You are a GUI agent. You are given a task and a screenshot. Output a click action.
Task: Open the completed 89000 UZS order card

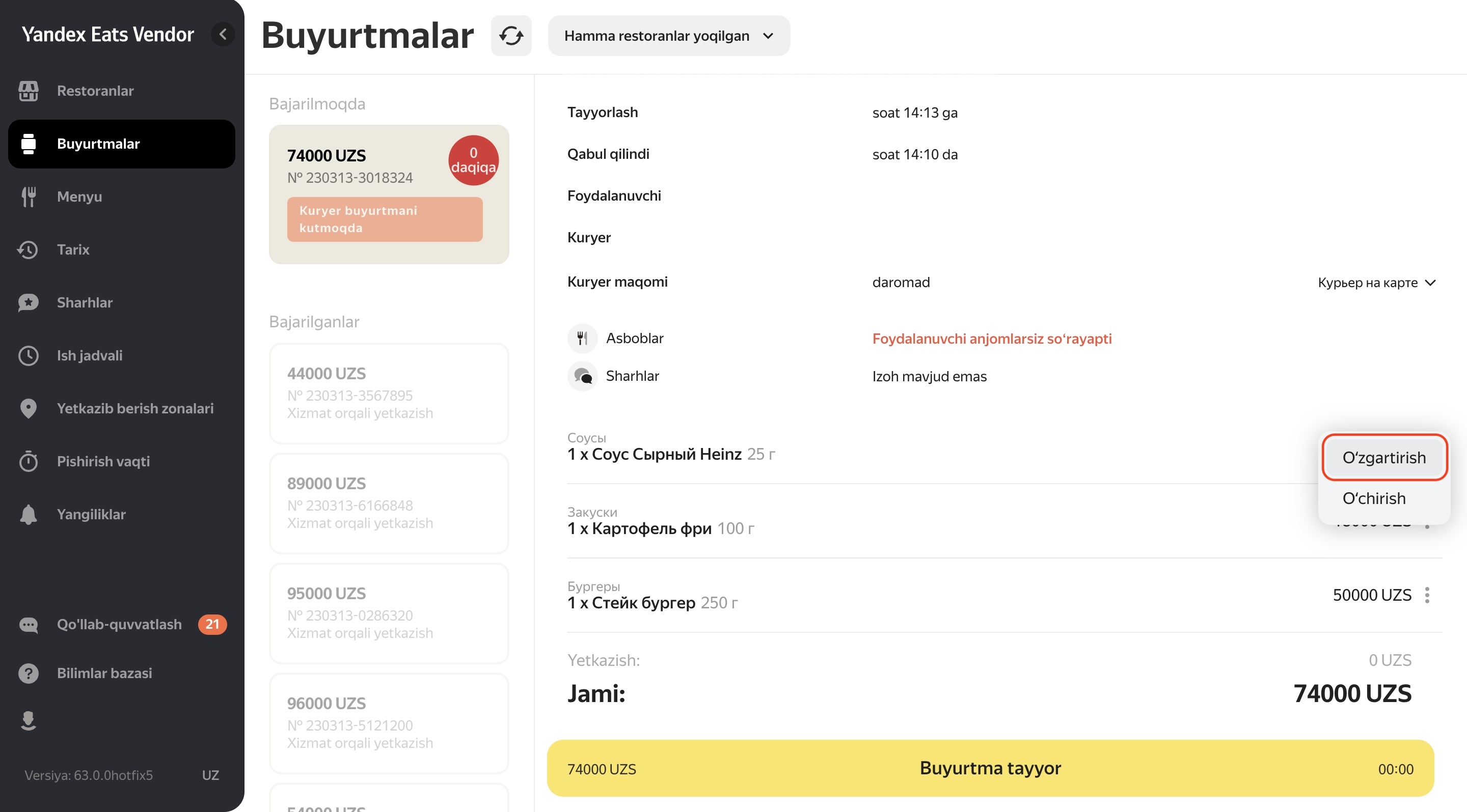point(389,503)
